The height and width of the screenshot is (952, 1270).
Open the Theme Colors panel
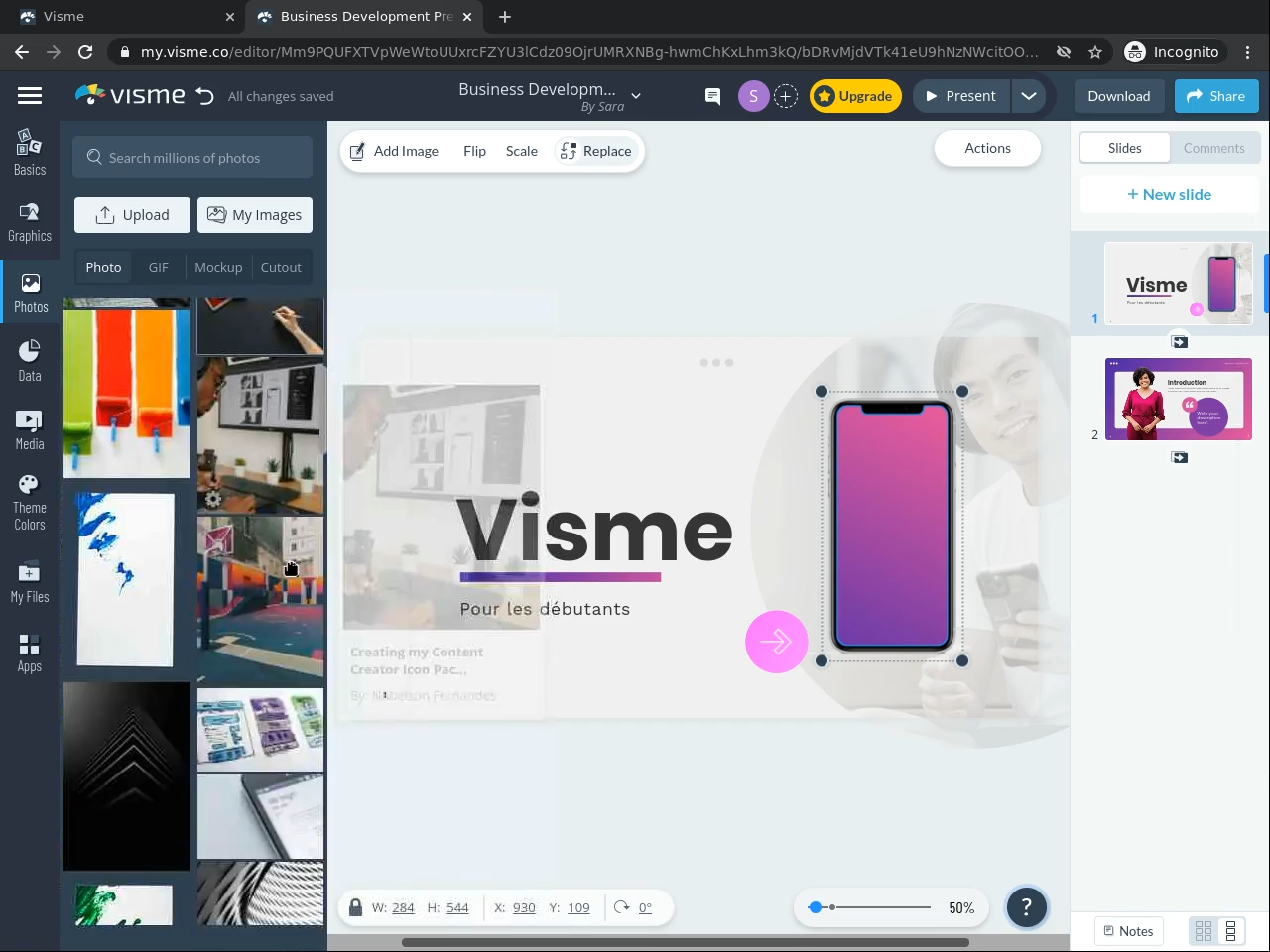tap(30, 502)
